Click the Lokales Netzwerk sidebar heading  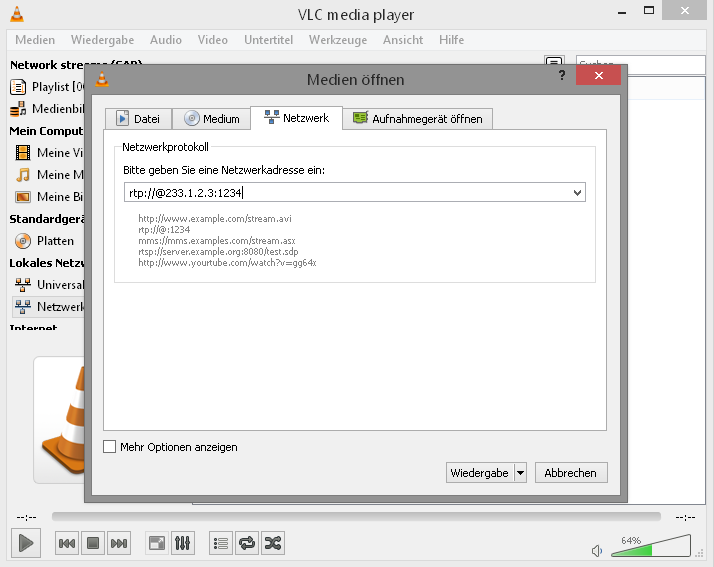47,263
